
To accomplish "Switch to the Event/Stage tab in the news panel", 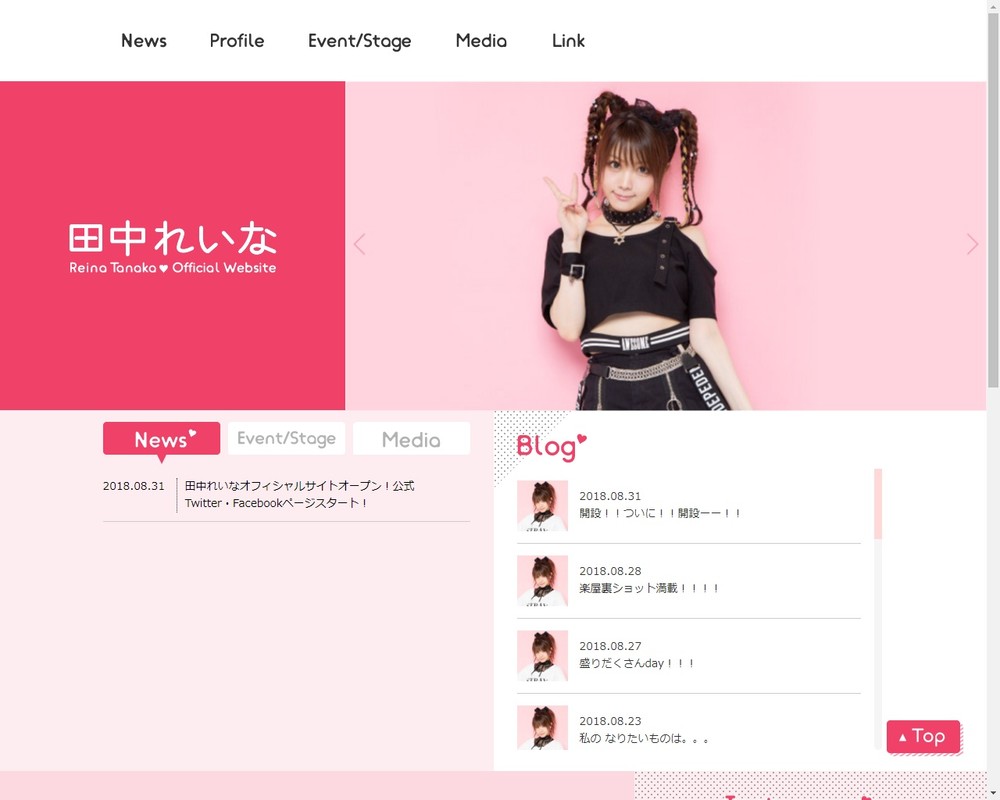I will (x=286, y=438).
